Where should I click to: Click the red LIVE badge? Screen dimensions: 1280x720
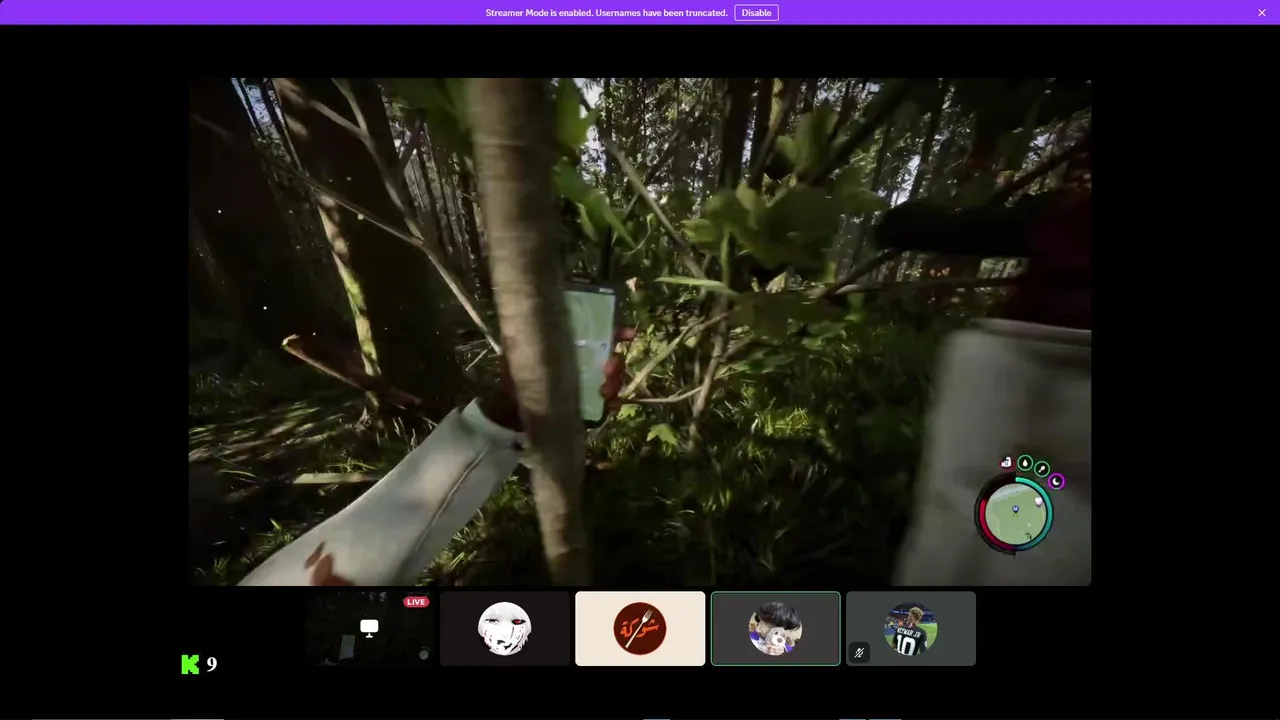click(x=416, y=602)
